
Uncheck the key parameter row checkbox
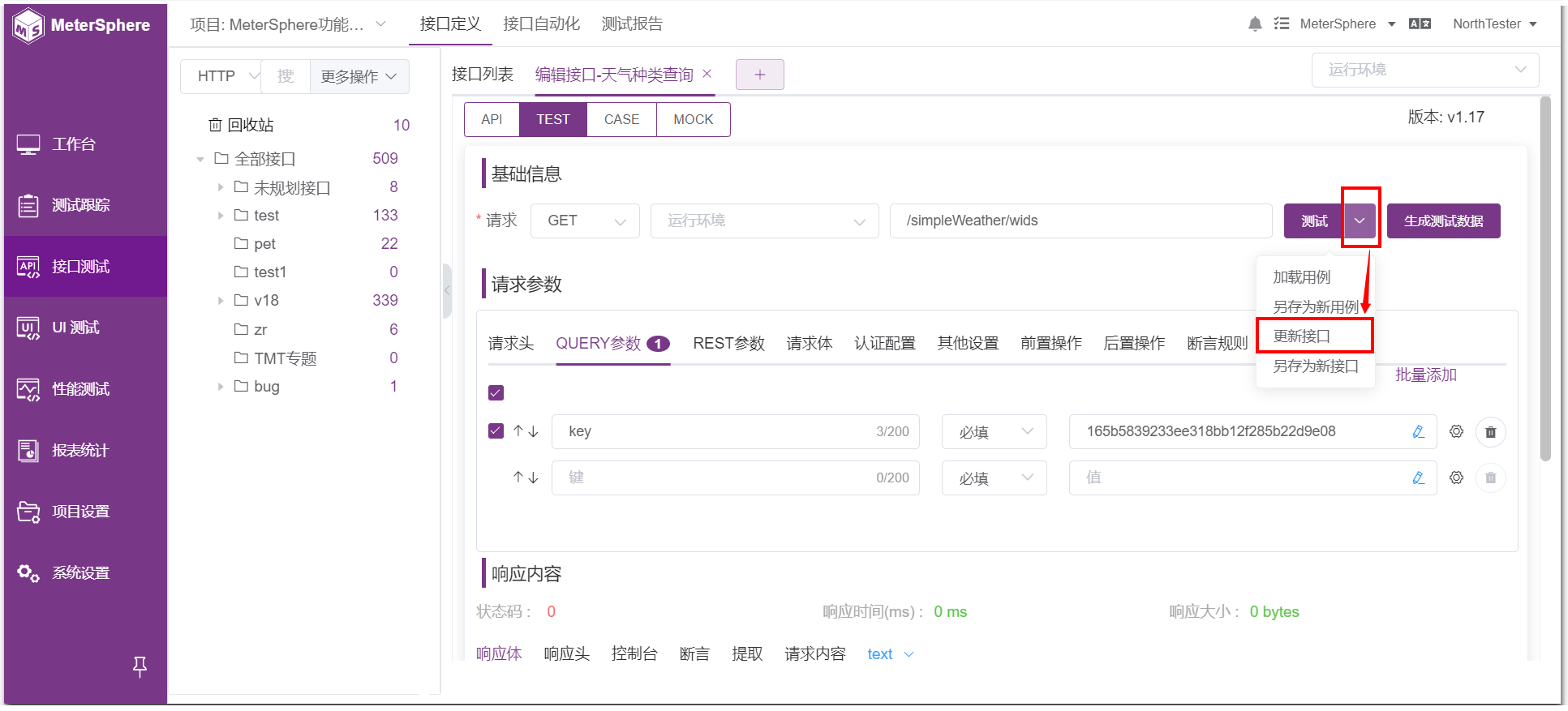point(496,431)
